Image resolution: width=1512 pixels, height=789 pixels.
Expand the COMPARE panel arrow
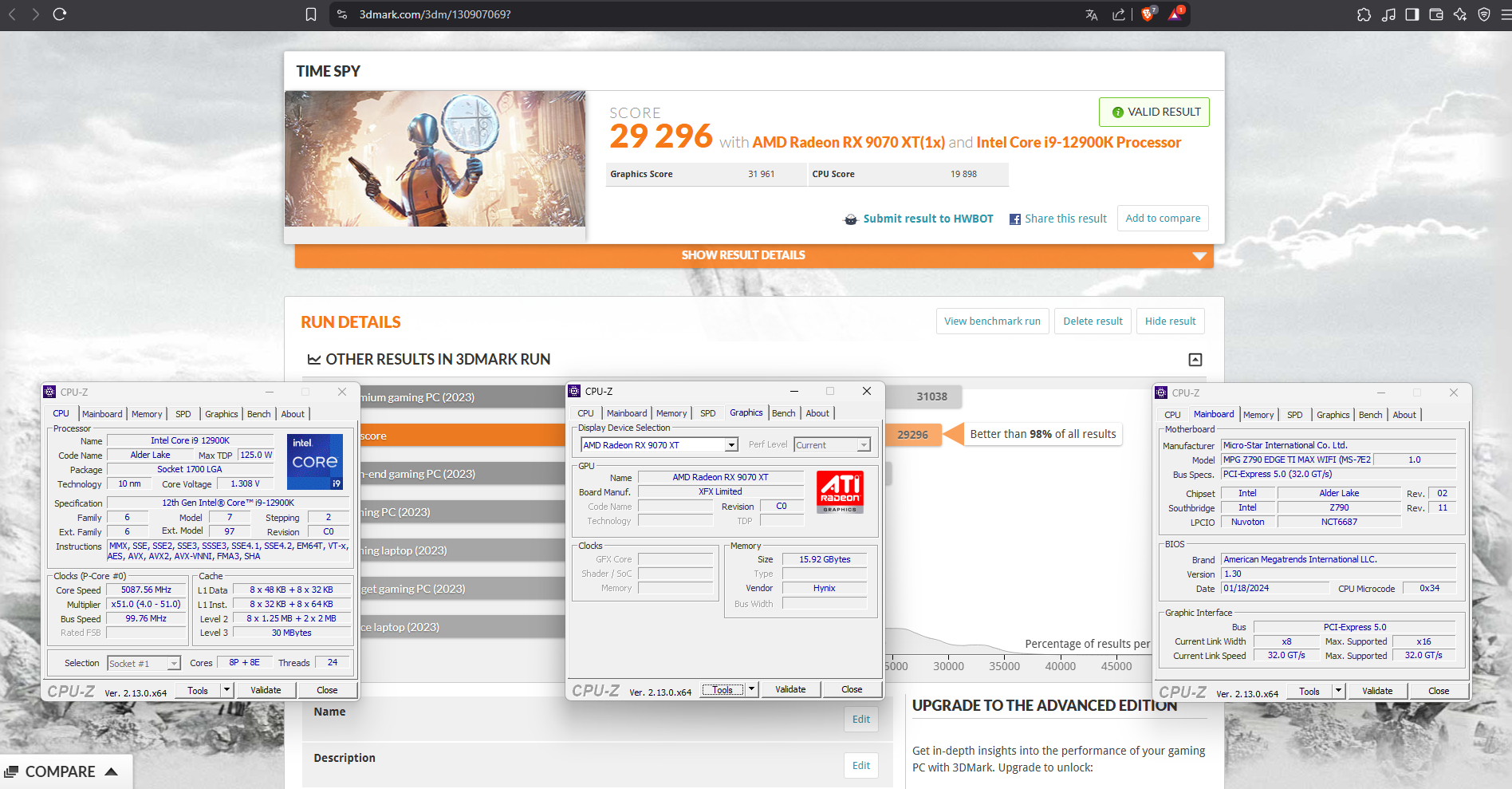pos(112,771)
